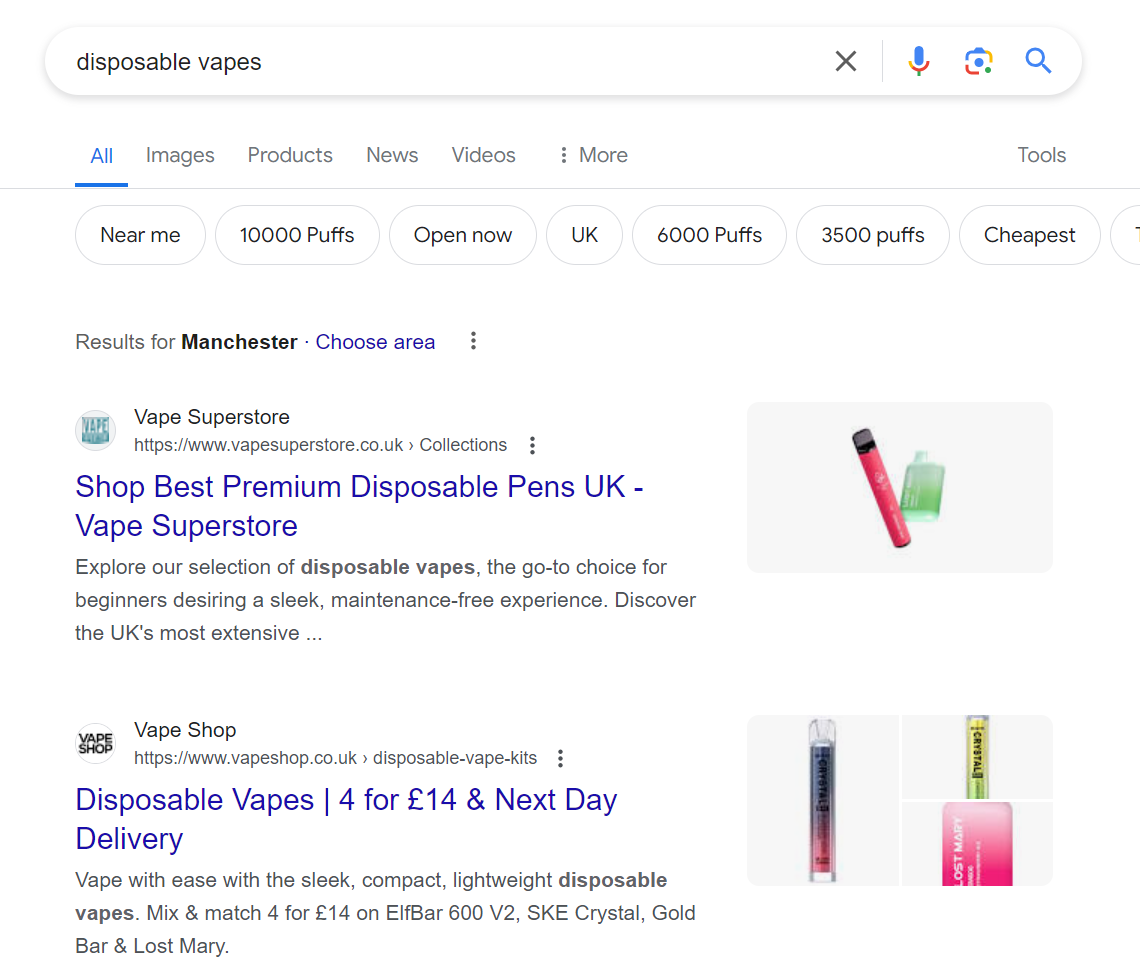Click the Vape Shop site logo icon
Image resolution: width=1140 pixels, height=979 pixels.
tap(96, 744)
